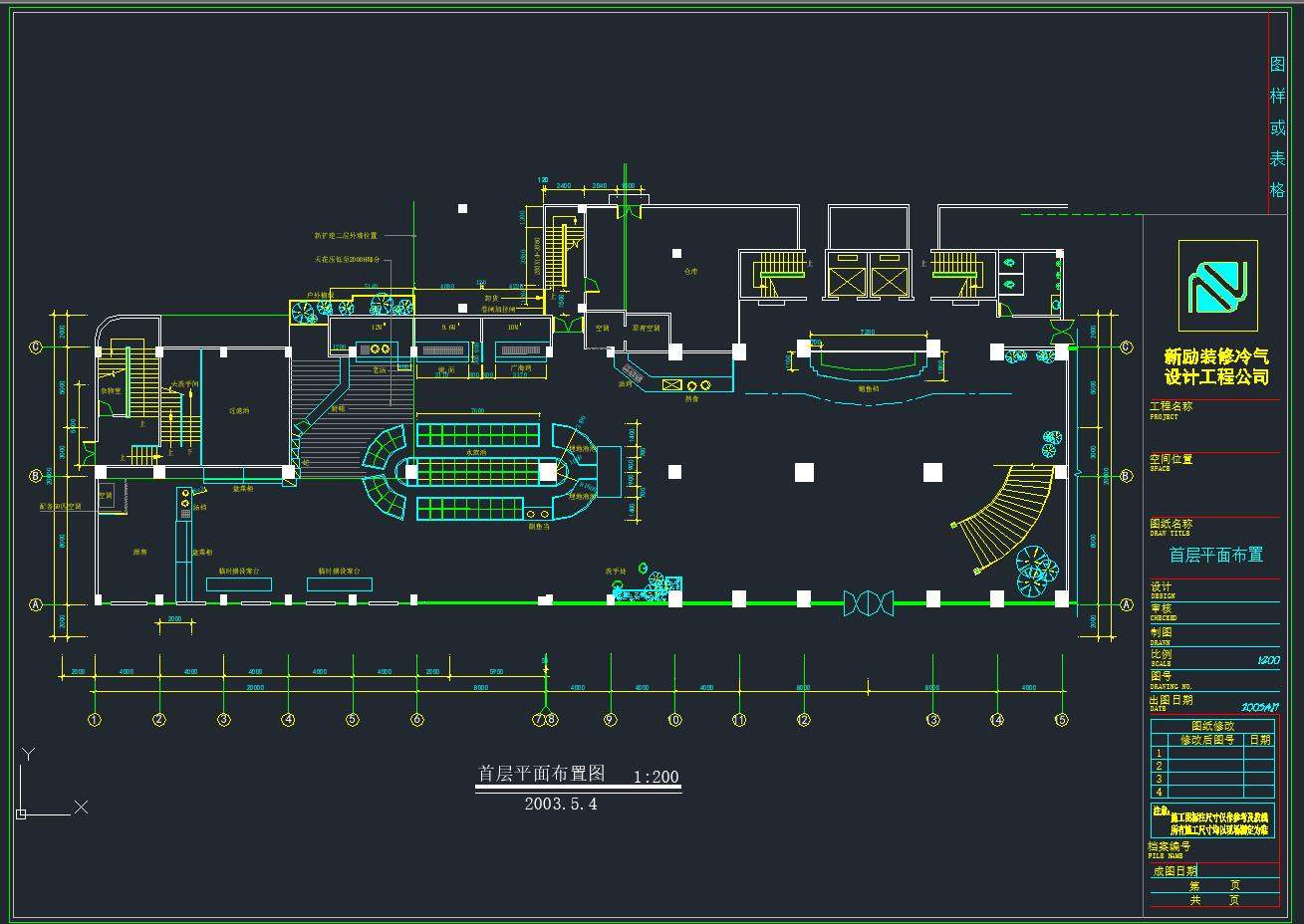Select the cyan 首层平面布置 title block text

click(x=1215, y=556)
